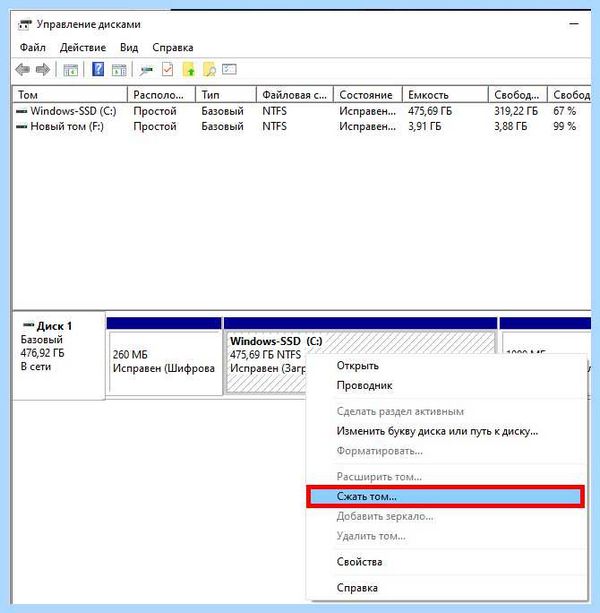Open the Справка menu in menu bar
This screenshot has width=600, height=613.
click(173, 47)
